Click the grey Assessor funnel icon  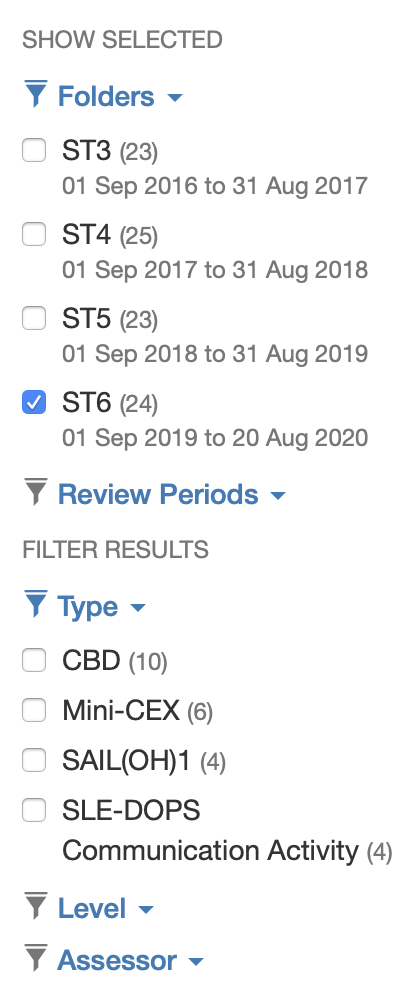[36, 959]
